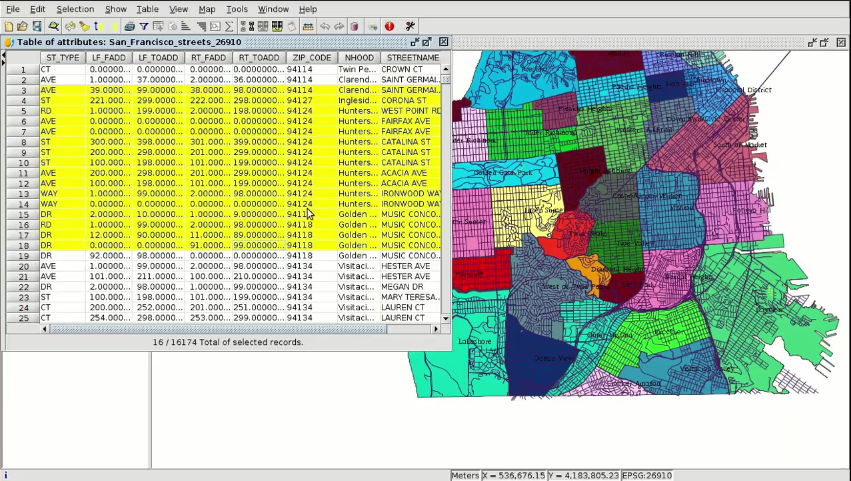Click the New project icon
851x481 pixels.
[x=9, y=26]
